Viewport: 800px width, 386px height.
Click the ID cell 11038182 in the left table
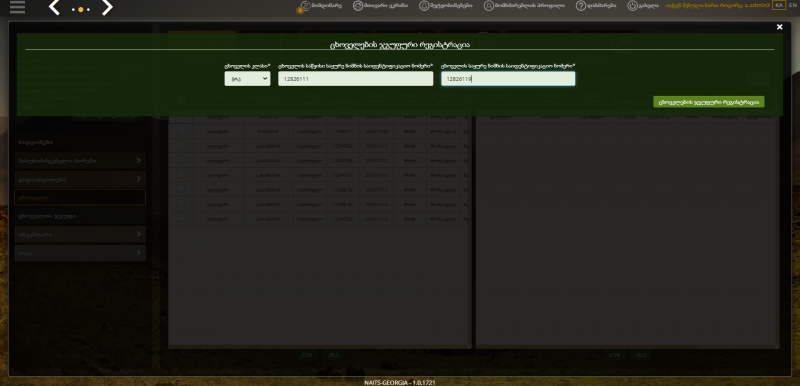343,189
